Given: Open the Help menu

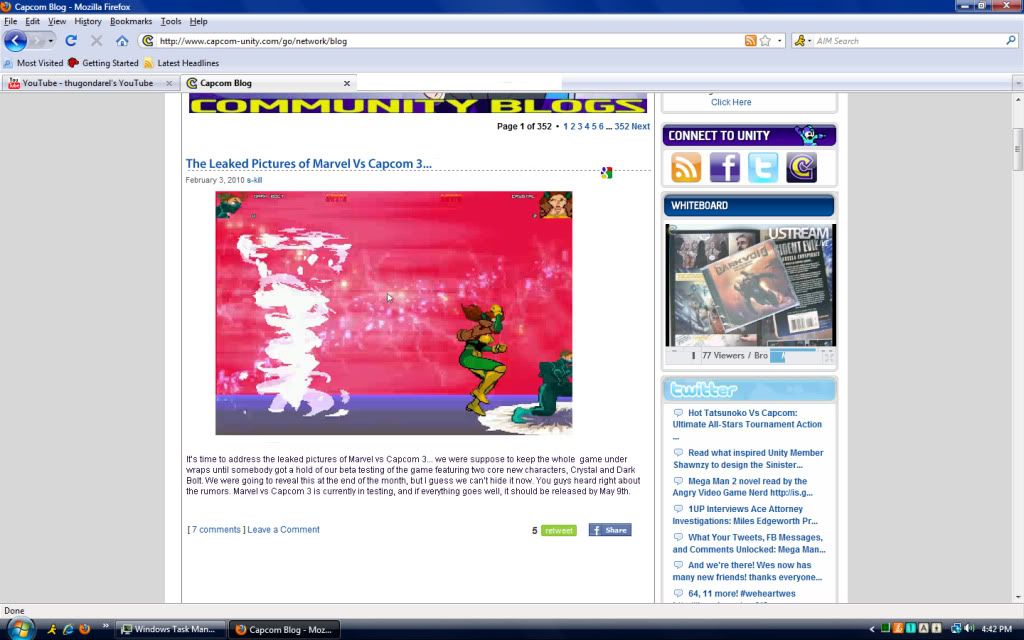Looking at the screenshot, I should coord(199,22).
